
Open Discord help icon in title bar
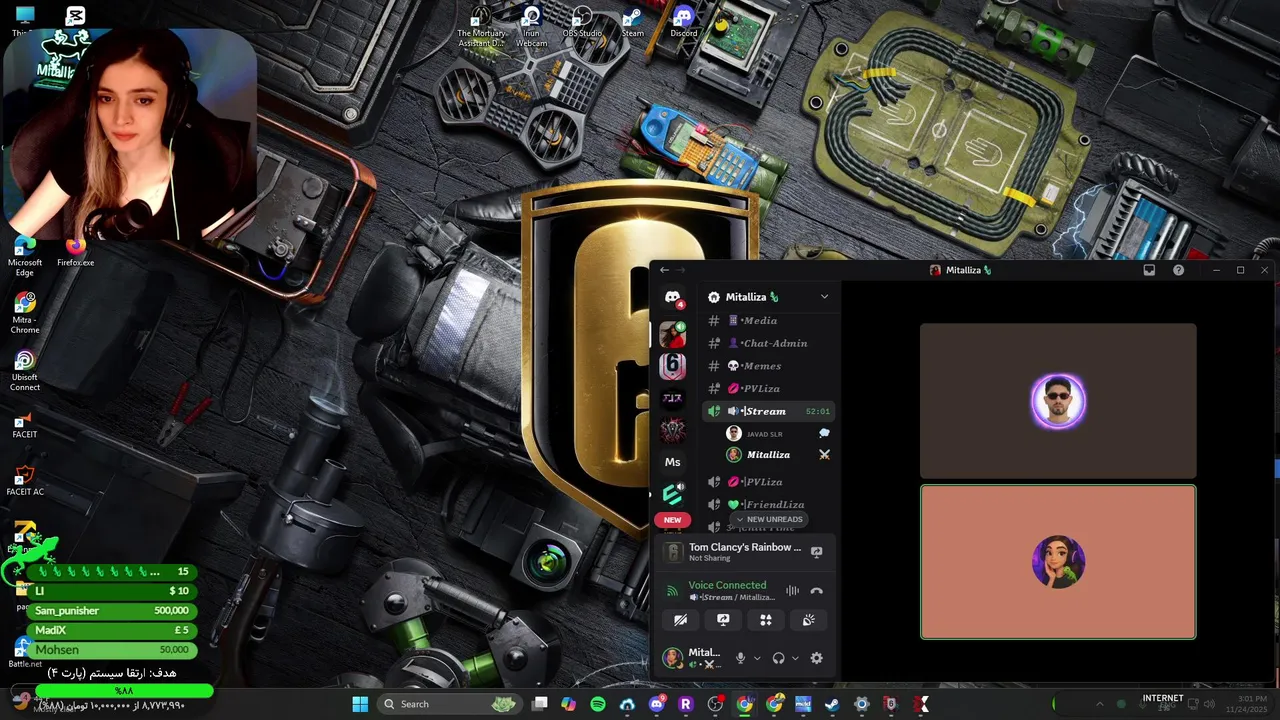(1178, 270)
